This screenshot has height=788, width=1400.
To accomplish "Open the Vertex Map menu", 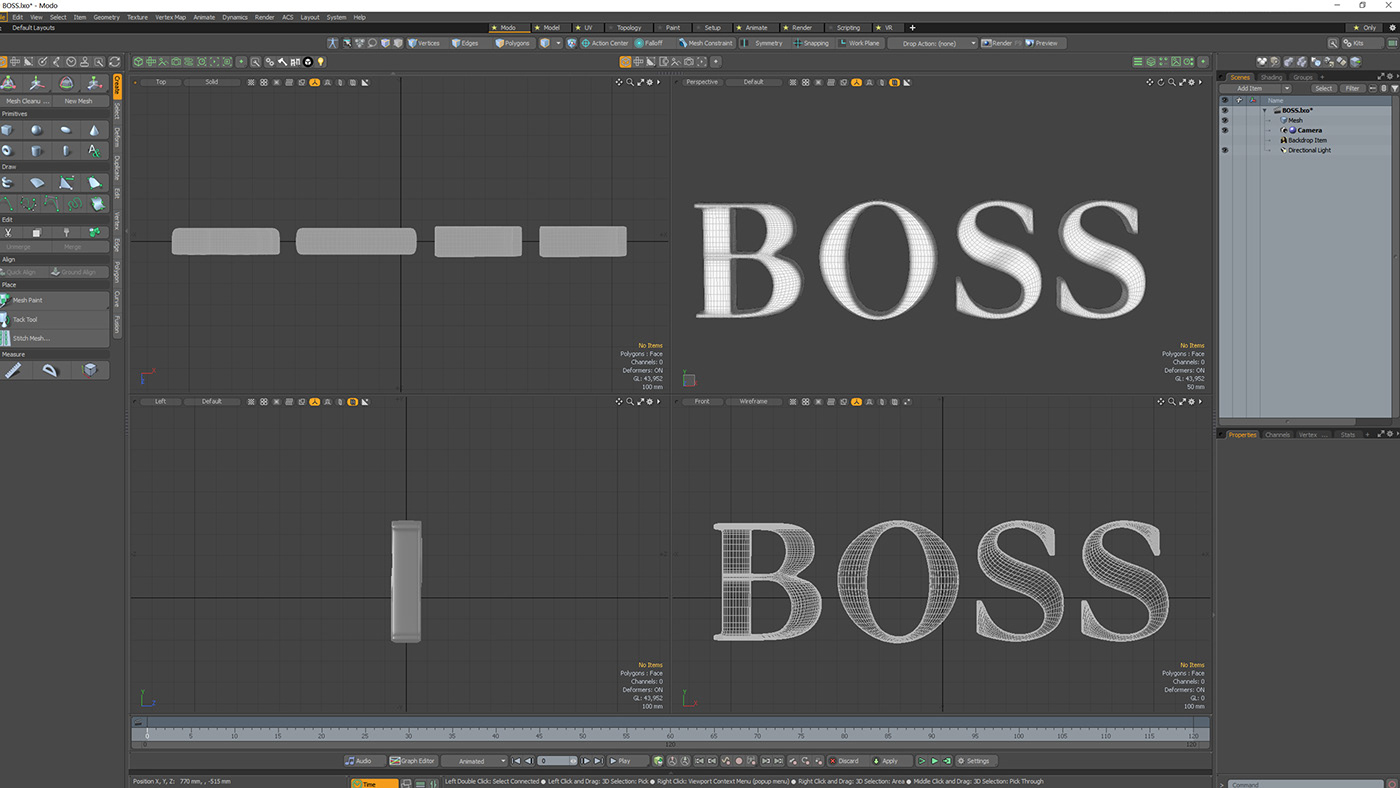I will click(170, 17).
